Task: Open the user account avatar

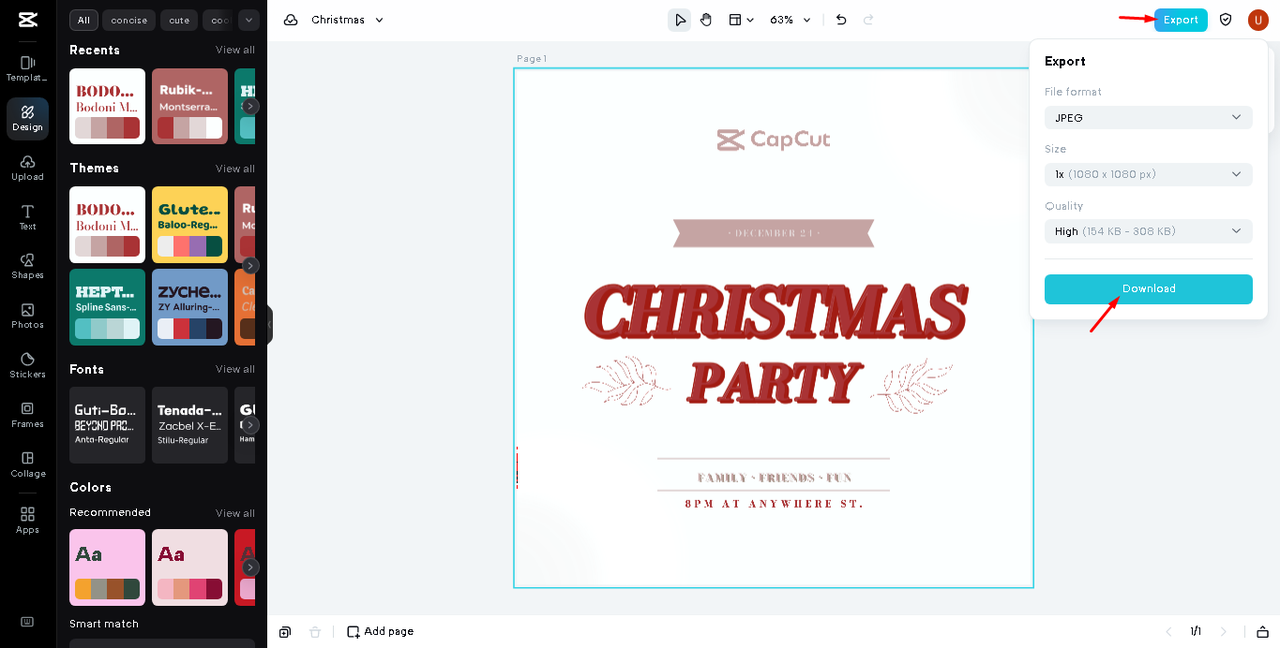Action: point(1258,20)
